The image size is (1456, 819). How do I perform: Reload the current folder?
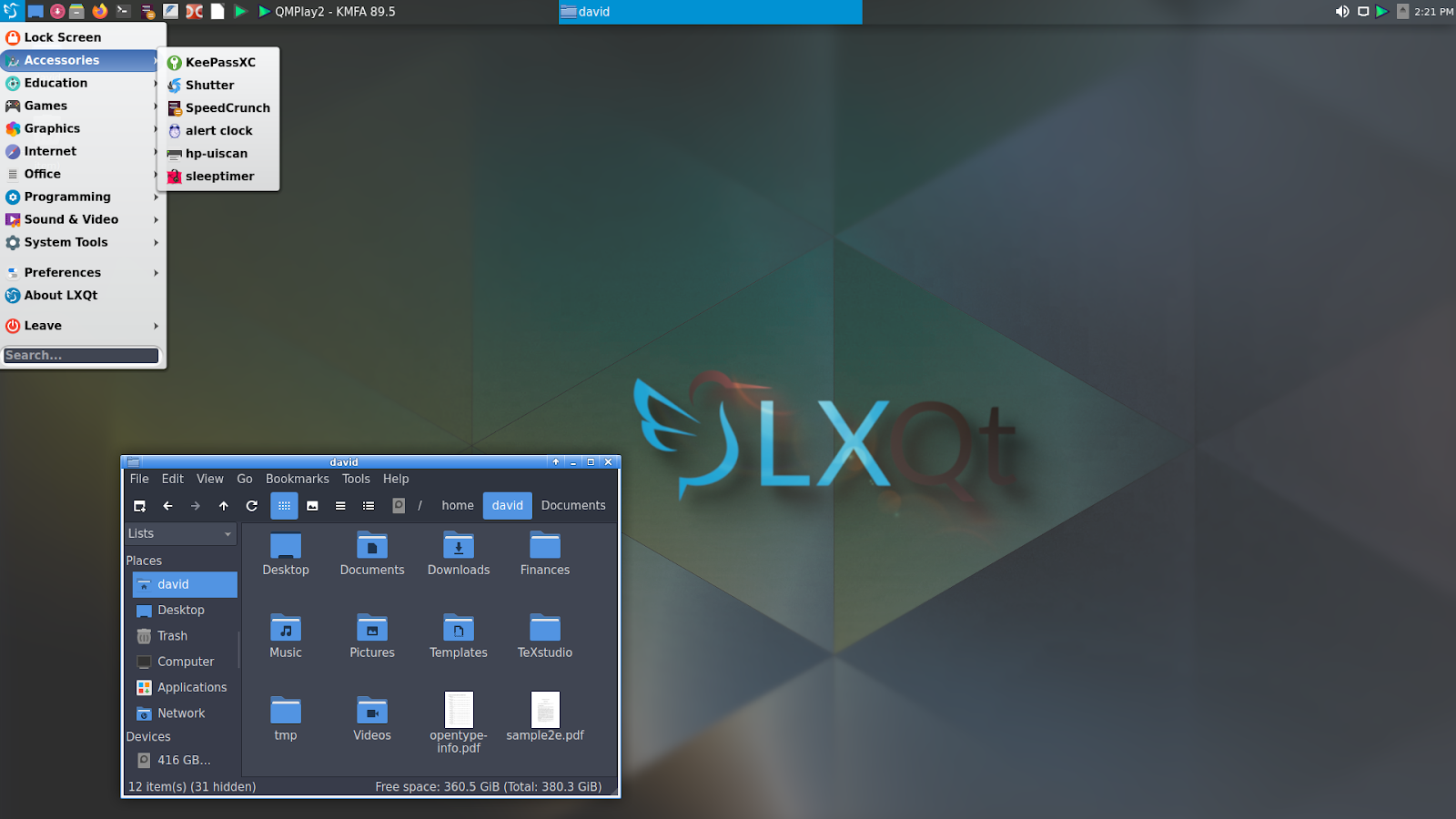pos(252,506)
